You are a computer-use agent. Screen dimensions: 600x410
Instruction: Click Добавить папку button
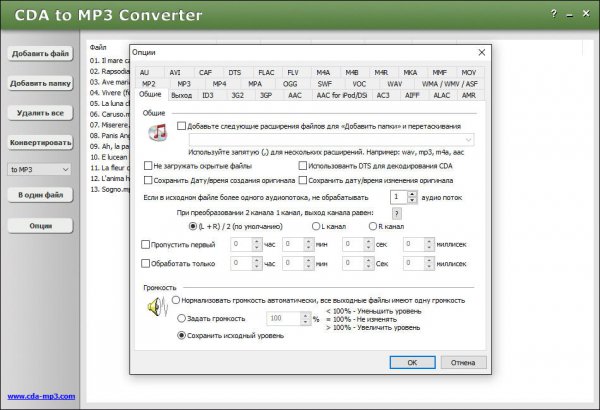pyautogui.click(x=40, y=83)
